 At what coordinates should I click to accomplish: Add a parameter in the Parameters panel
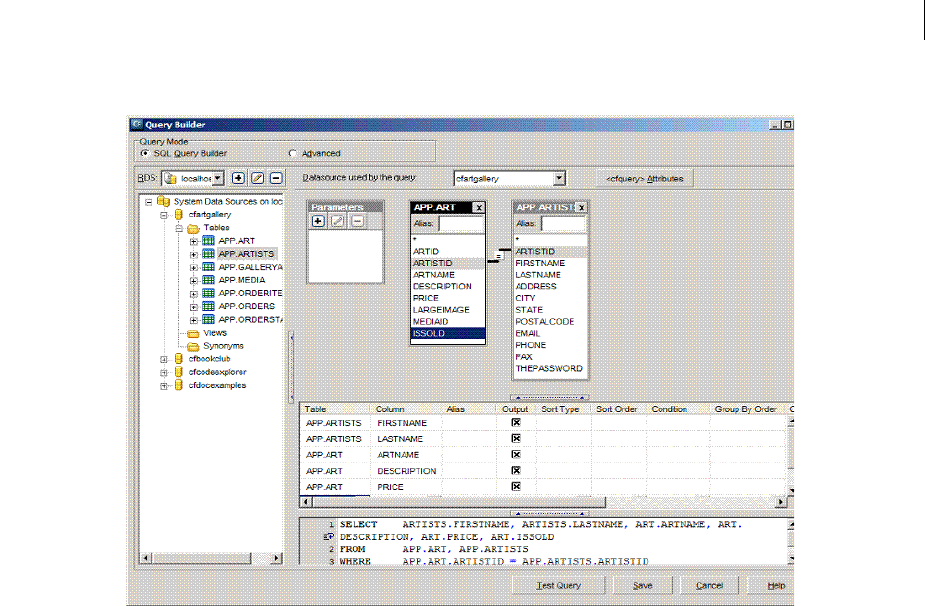point(318,221)
